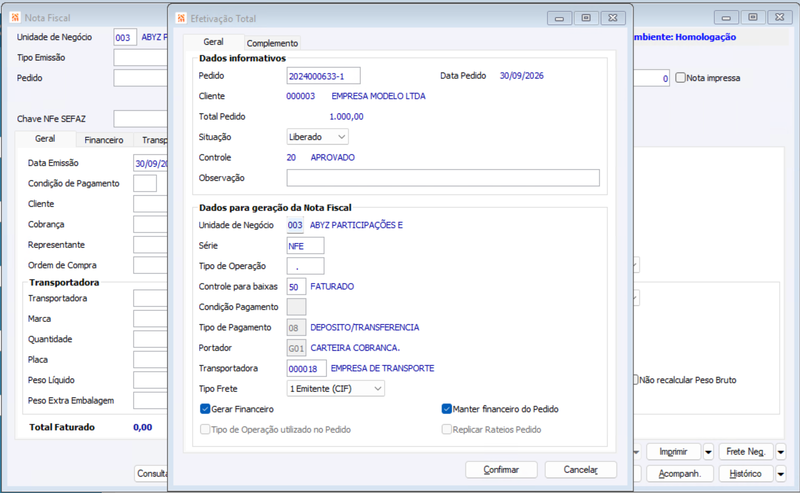Click the Pedido field 2024000633-1
800x493 pixels.
click(323, 76)
